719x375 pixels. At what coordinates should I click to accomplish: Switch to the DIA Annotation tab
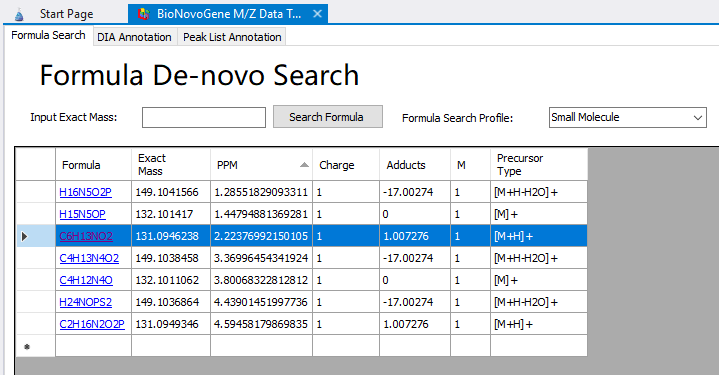coord(134,37)
